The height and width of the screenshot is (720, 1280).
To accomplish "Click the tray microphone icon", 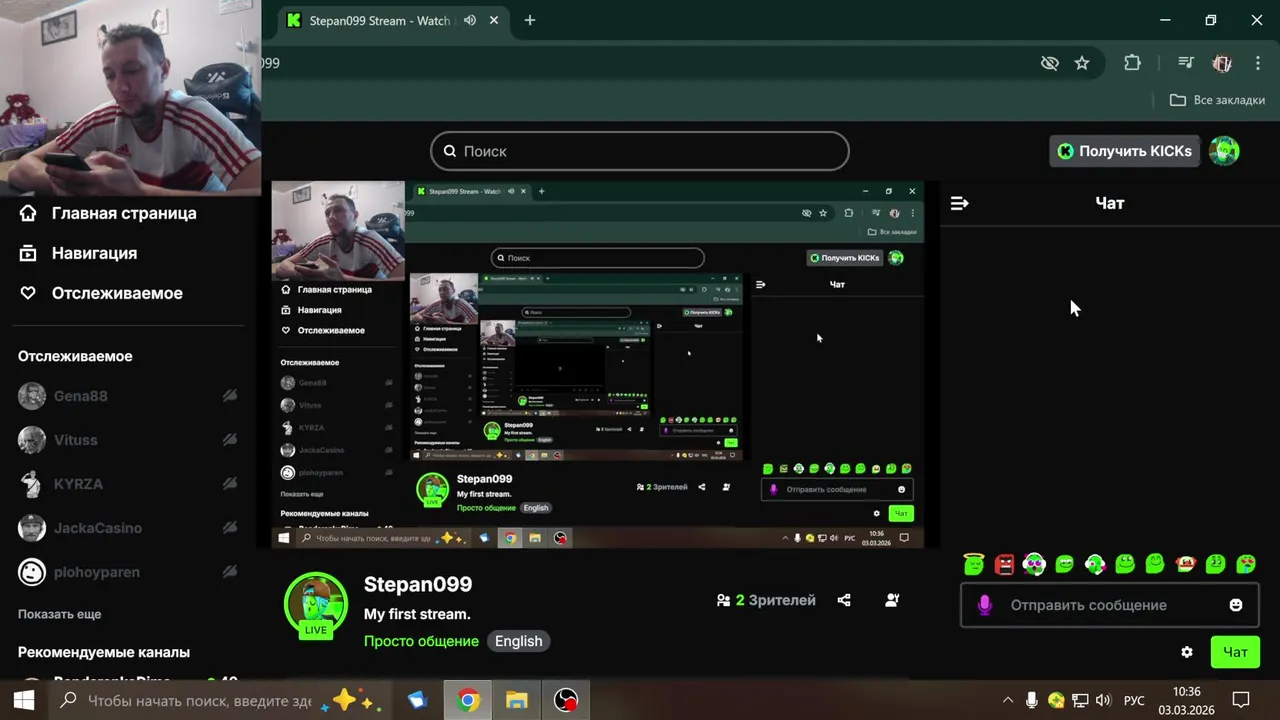I will (x=1031, y=700).
